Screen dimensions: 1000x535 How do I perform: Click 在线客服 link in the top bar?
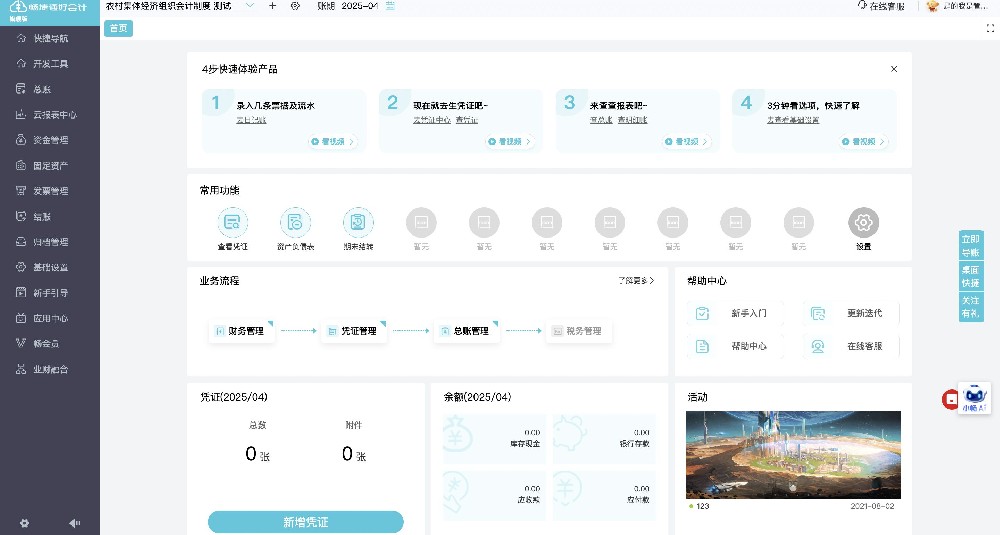882,6
